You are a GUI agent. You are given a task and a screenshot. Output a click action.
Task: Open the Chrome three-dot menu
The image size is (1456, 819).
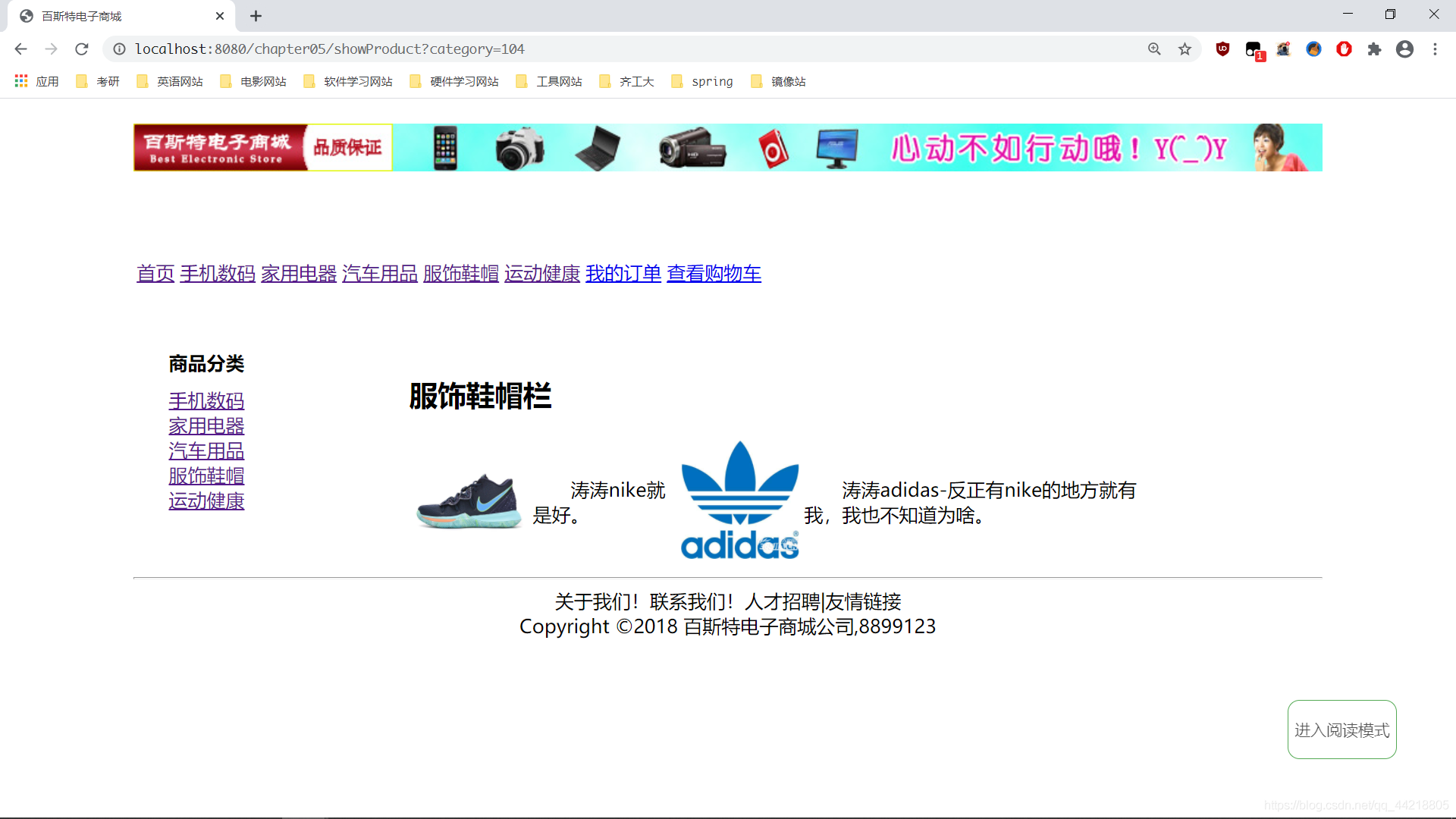point(1435,49)
